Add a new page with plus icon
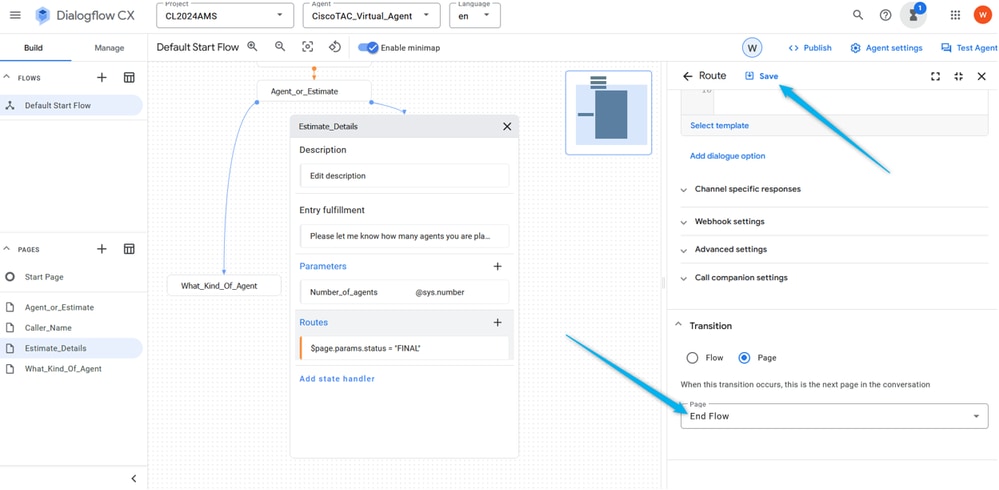 (x=102, y=249)
